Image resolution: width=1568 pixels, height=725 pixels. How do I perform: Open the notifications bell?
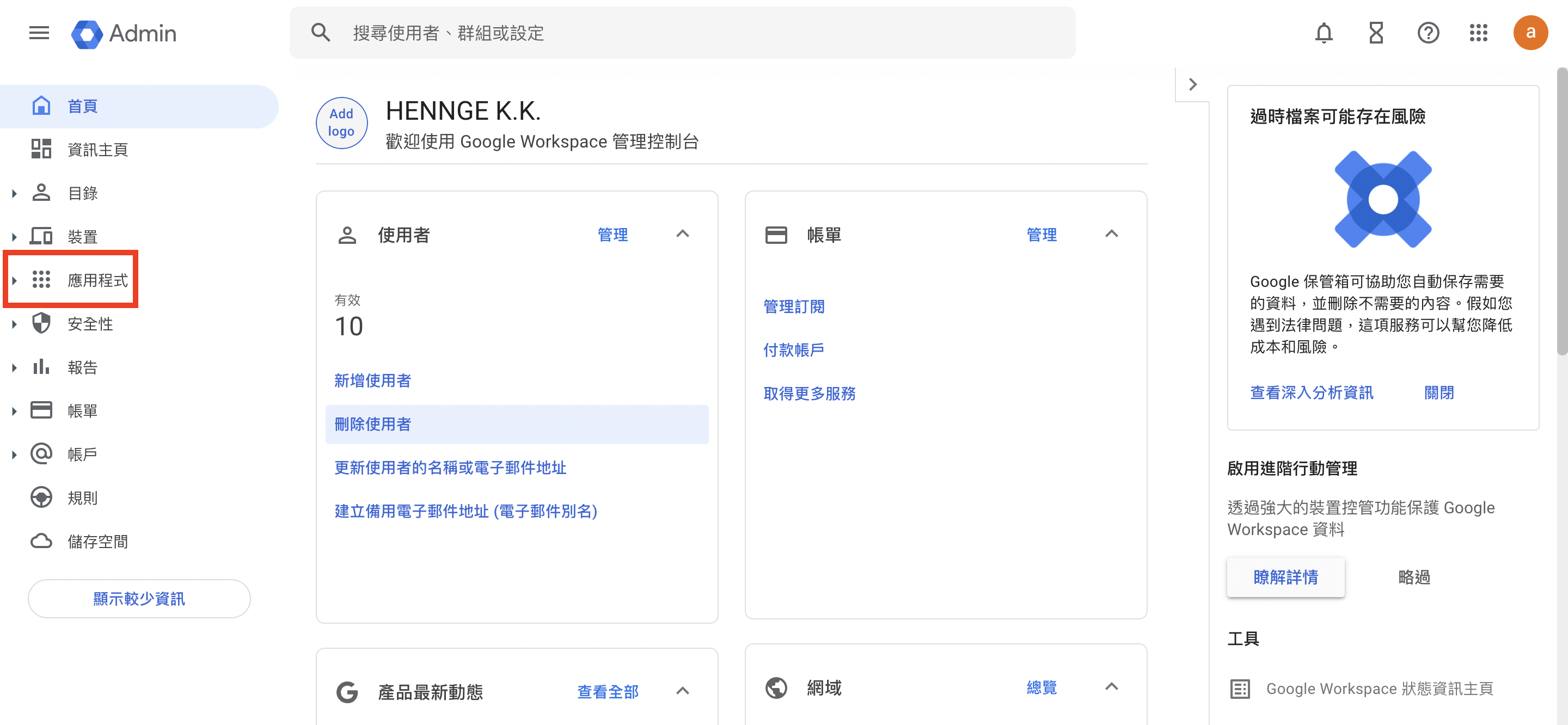coord(1324,33)
